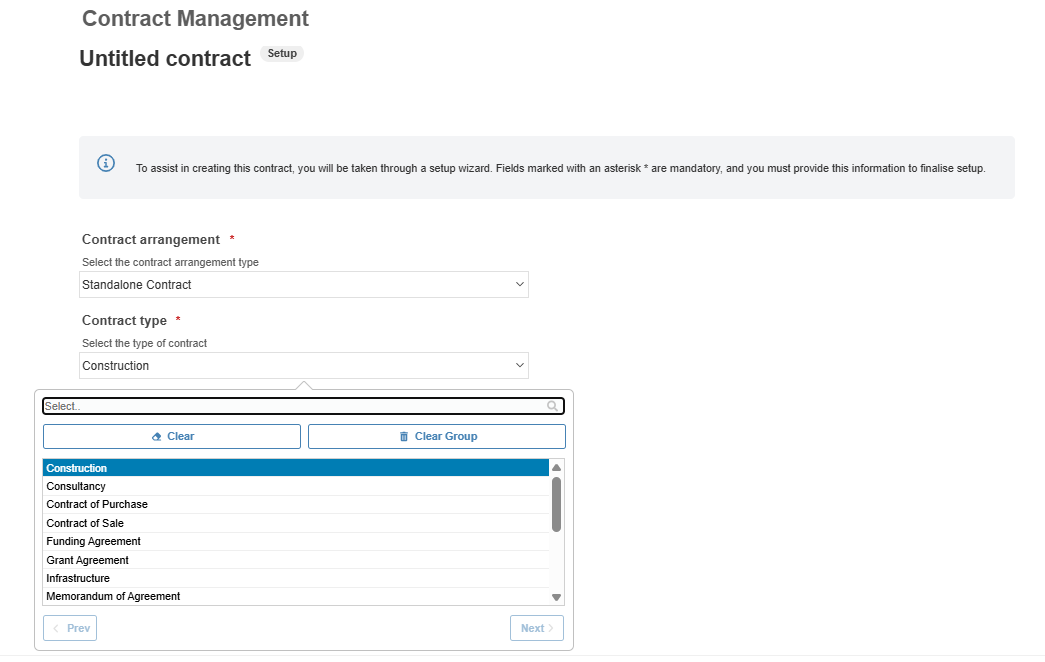The width and height of the screenshot is (1045, 662).
Task: Select Funding Agreement option
Action: pyautogui.click(x=296, y=541)
